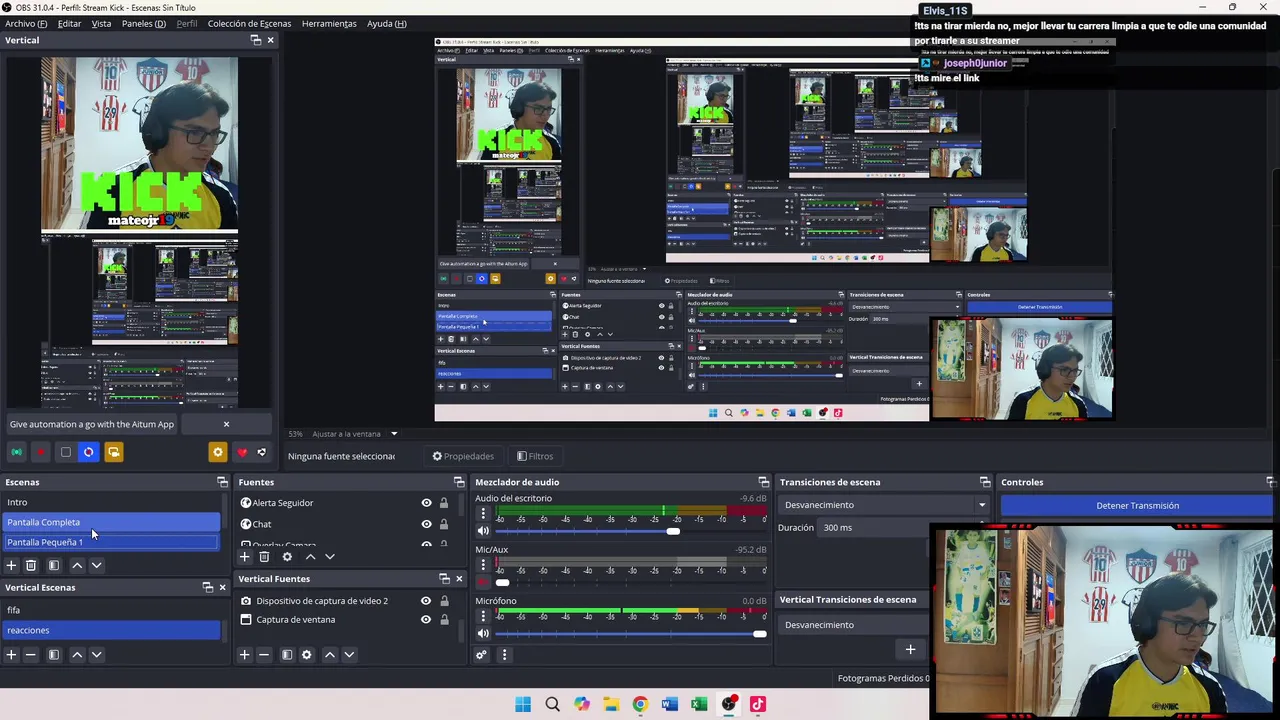Screen dimensions: 1280x720
Task: Move scene up in Escenas panel
Action: [77, 565]
